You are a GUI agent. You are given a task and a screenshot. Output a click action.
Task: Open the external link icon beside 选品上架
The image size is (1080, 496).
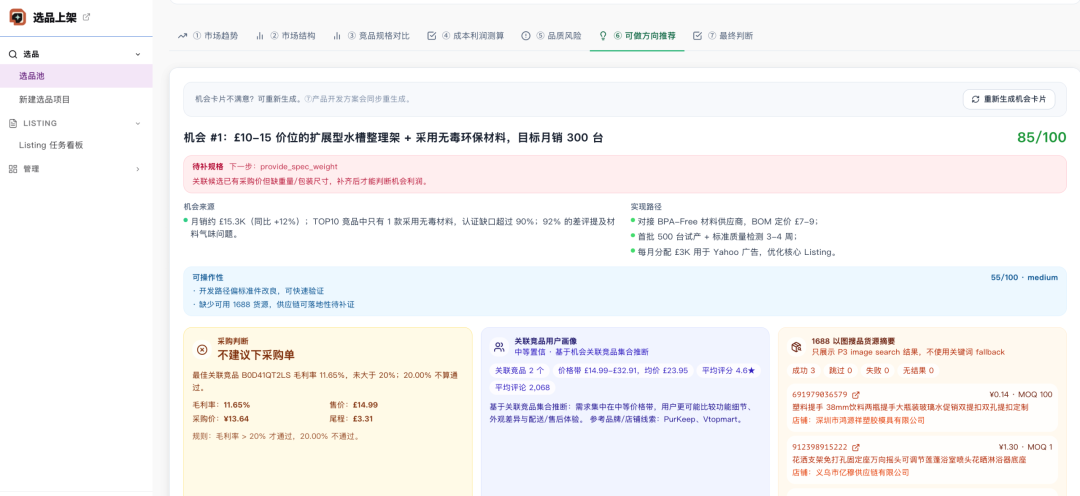[86, 17]
